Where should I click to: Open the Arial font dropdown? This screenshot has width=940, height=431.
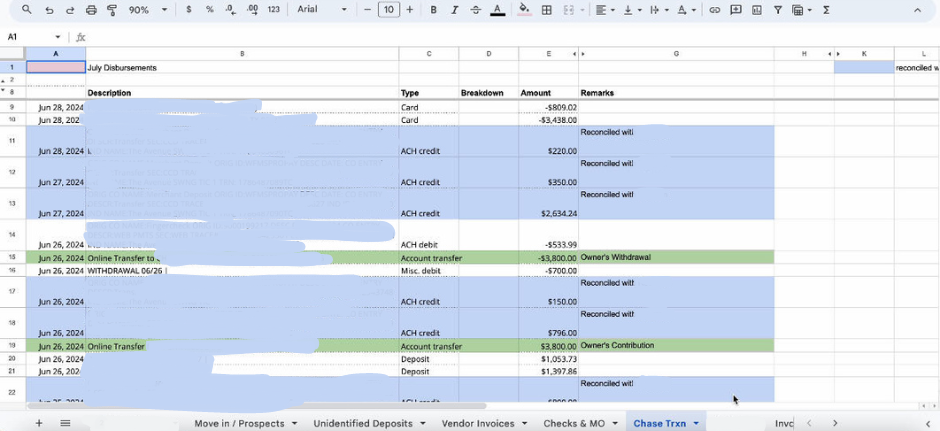322,10
